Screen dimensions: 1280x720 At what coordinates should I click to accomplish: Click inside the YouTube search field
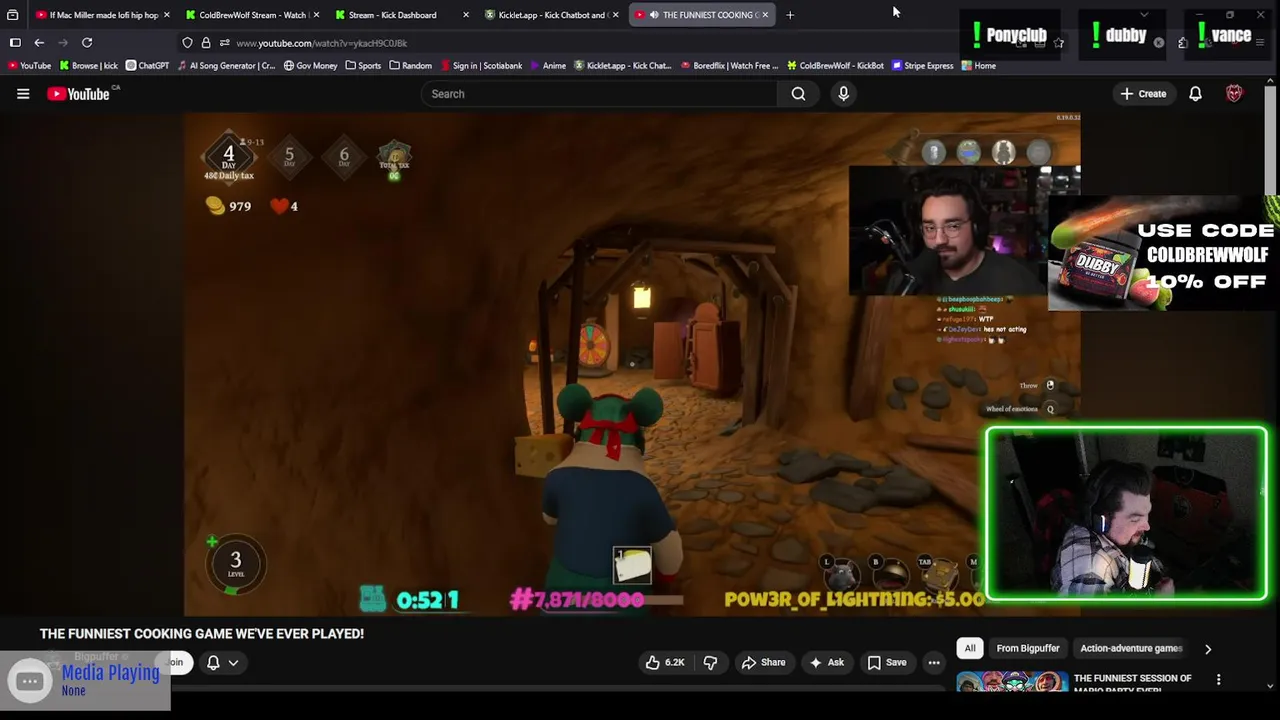[x=599, y=94]
